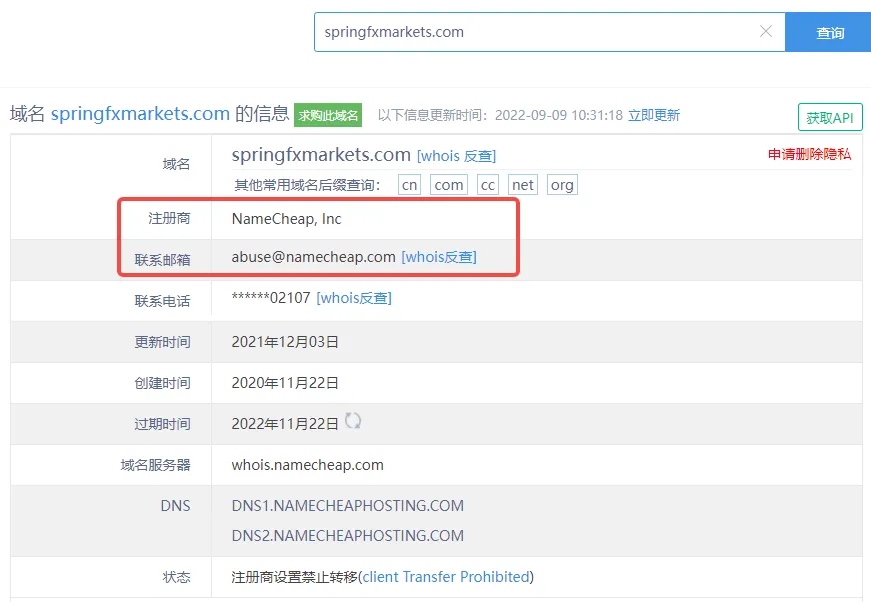The image size is (871, 602).
Task: Select the com domain suffix
Action: (449, 185)
